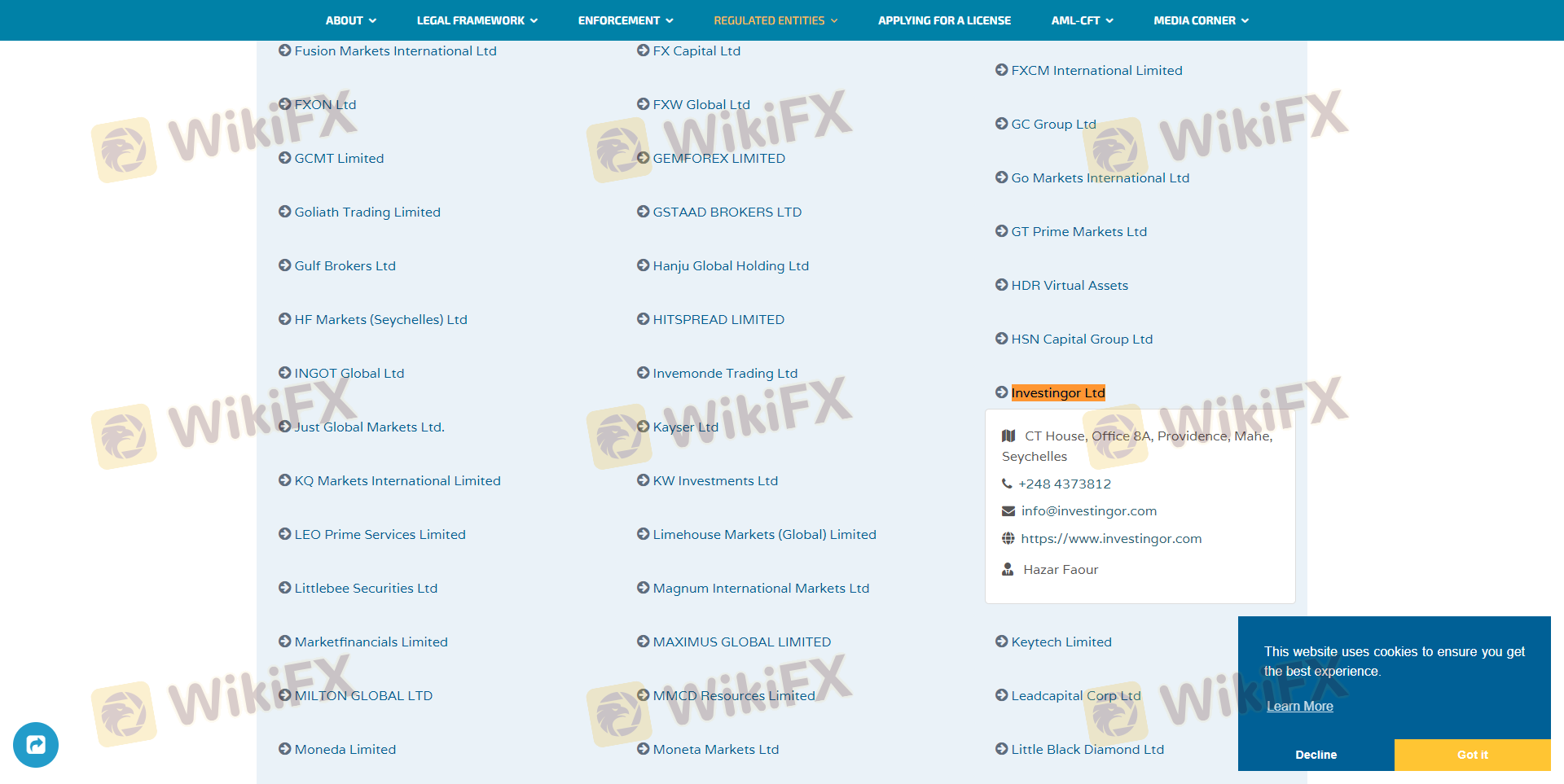Click arrow icon beside MAXIMUS GLOBAL LIMITED

point(644,642)
